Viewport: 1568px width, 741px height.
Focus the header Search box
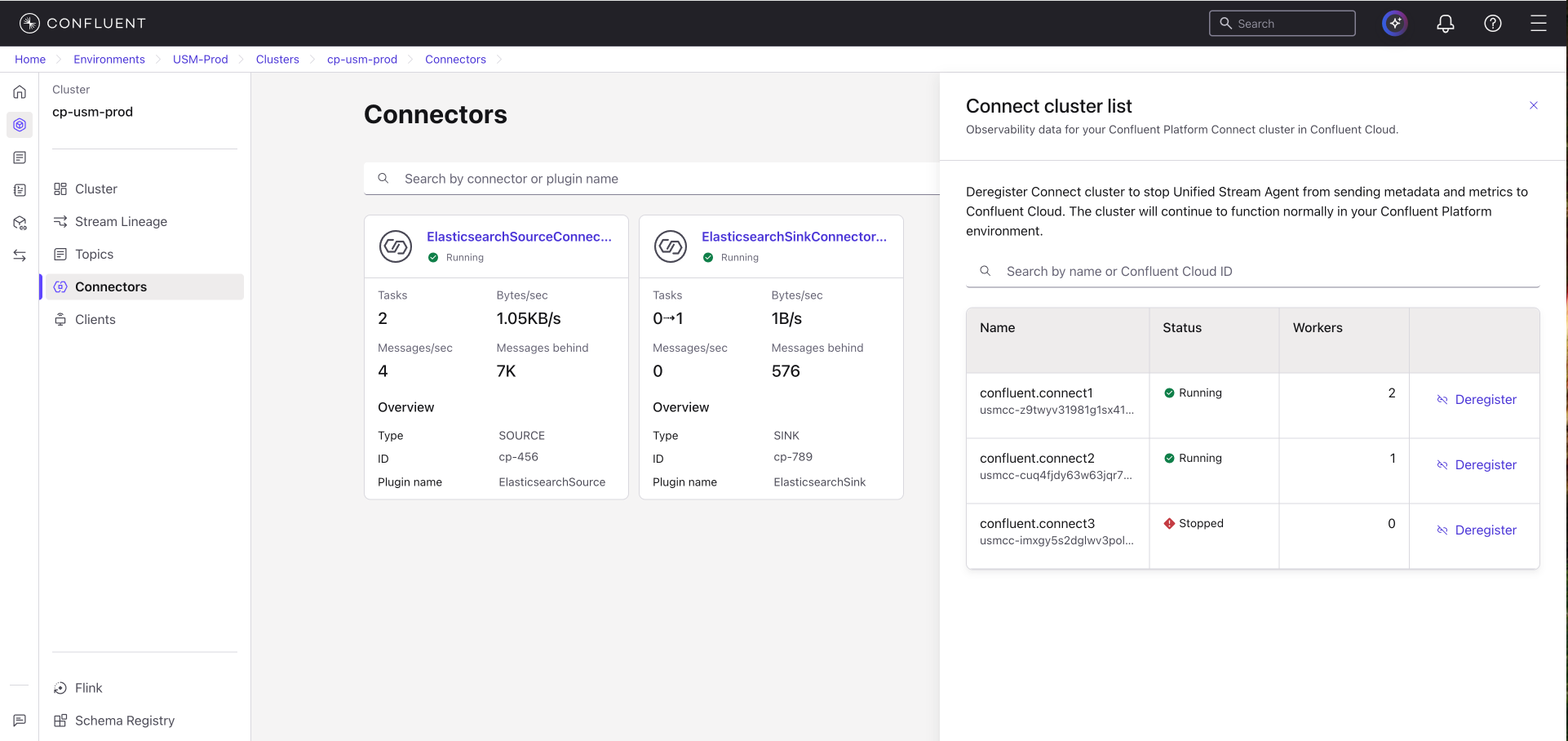click(1282, 24)
